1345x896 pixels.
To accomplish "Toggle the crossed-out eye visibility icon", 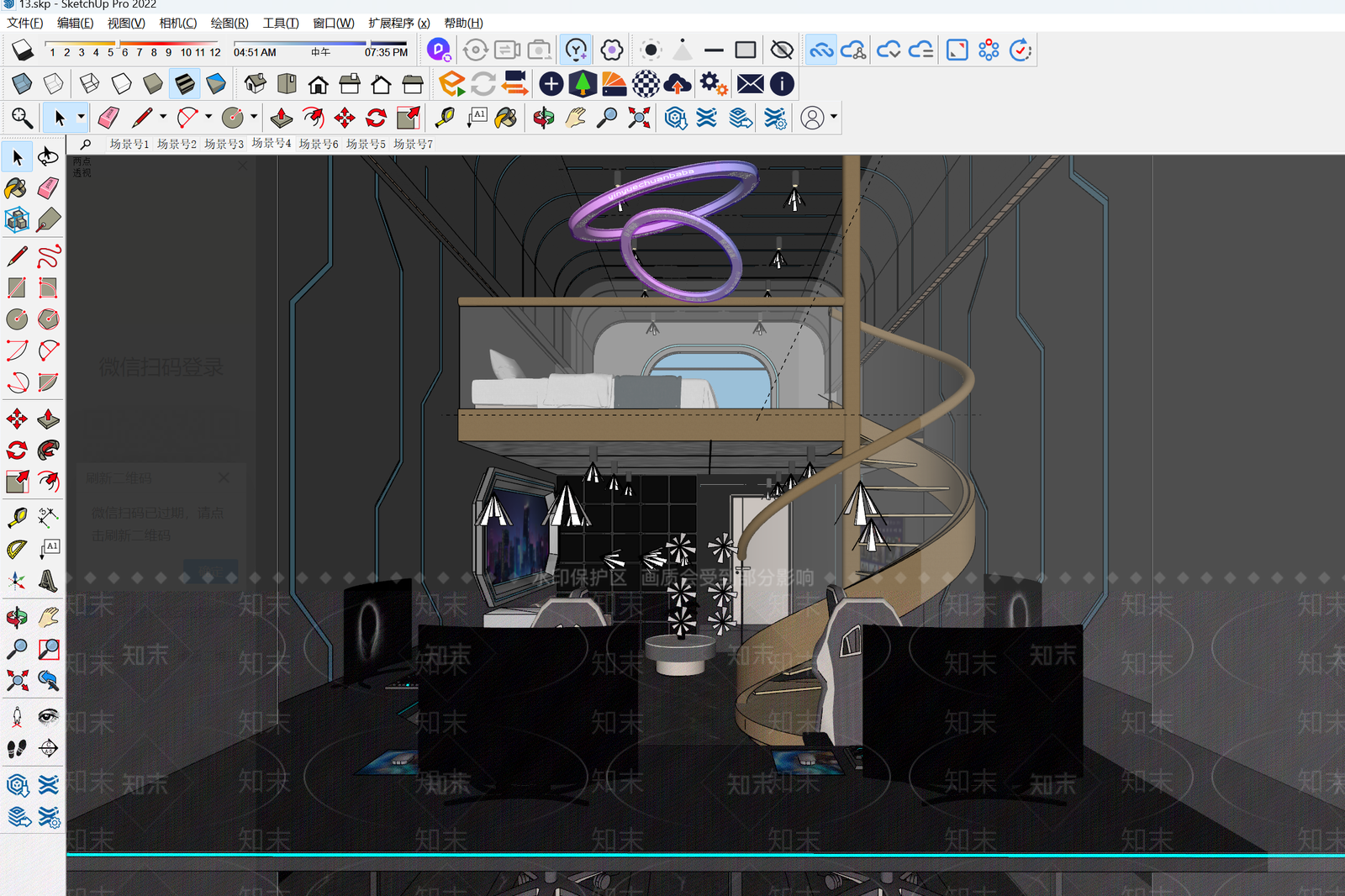I will coord(782,50).
